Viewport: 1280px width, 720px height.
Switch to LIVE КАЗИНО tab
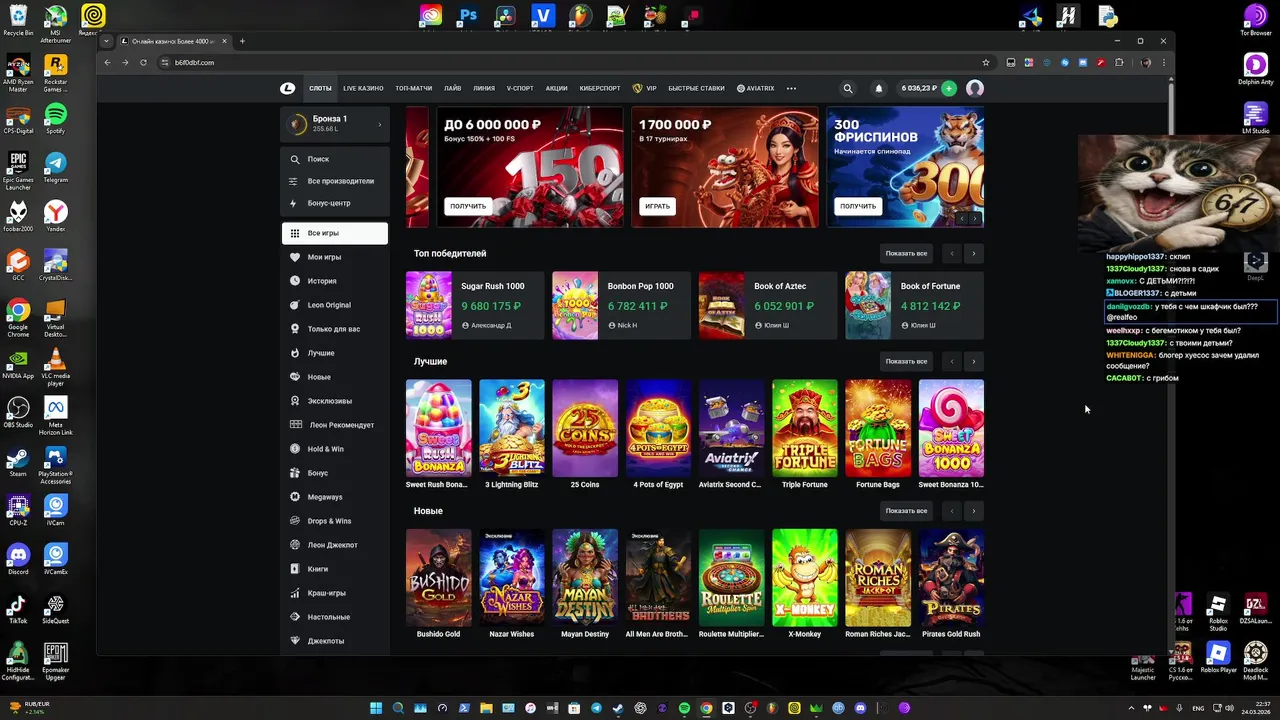(363, 88)
